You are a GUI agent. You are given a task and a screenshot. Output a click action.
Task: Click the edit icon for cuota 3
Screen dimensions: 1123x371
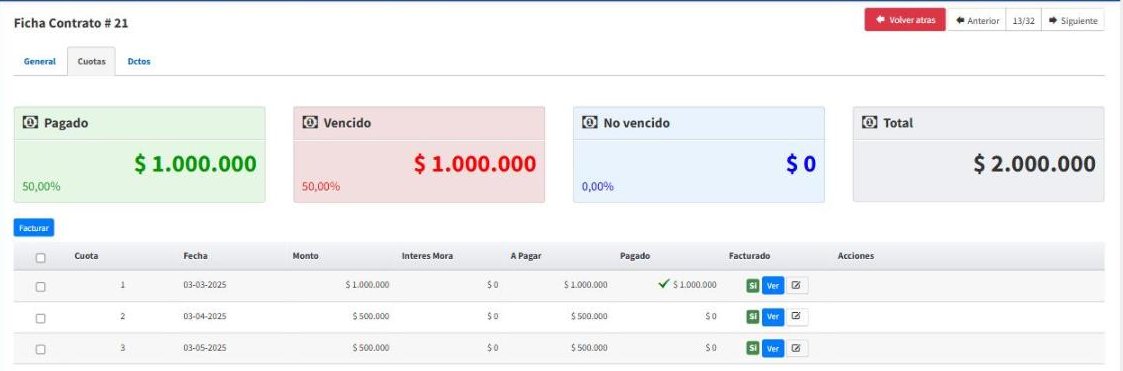pyautogui.click(x=796, y=348)
